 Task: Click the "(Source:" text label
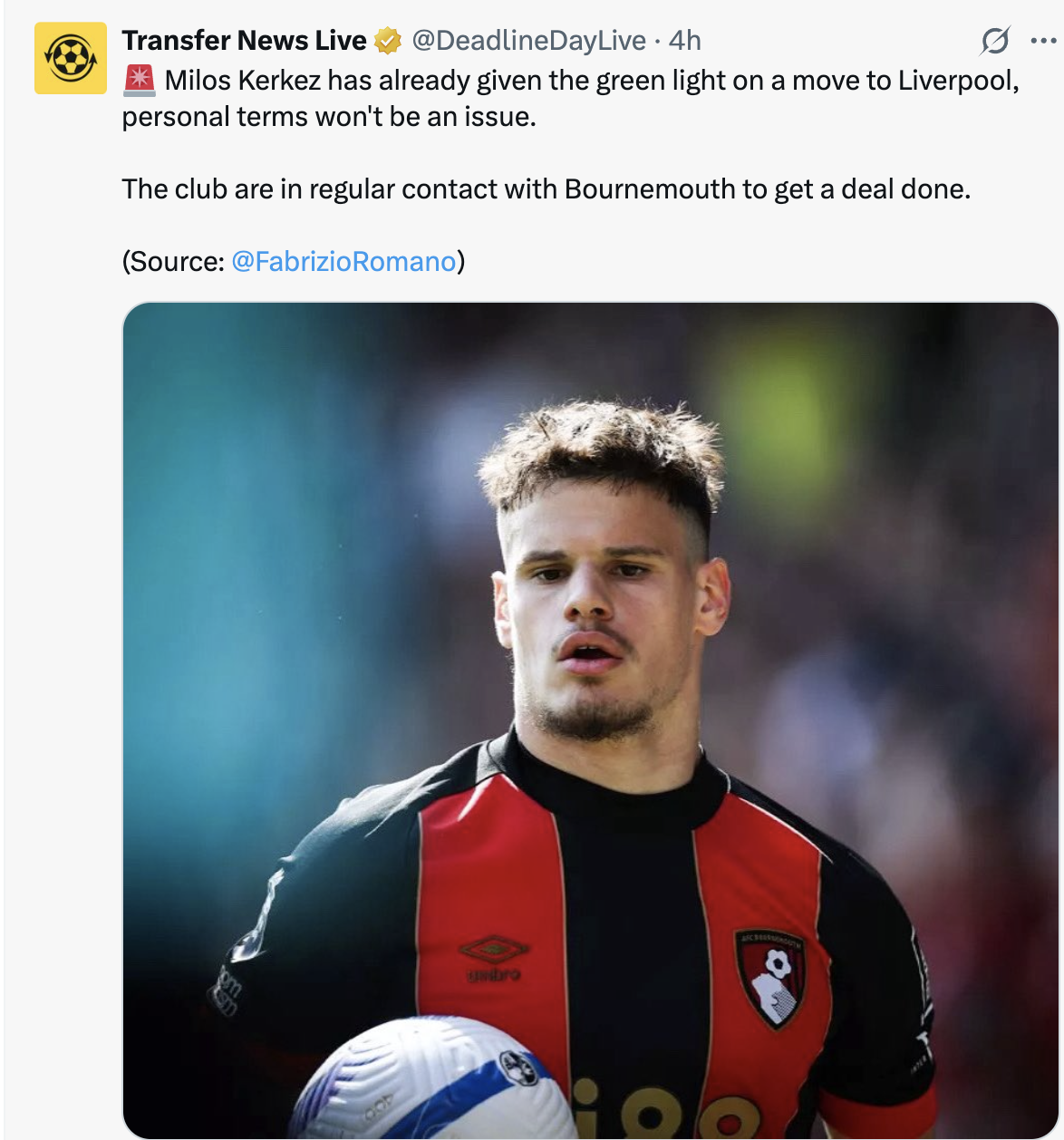(x=173, y=262)
